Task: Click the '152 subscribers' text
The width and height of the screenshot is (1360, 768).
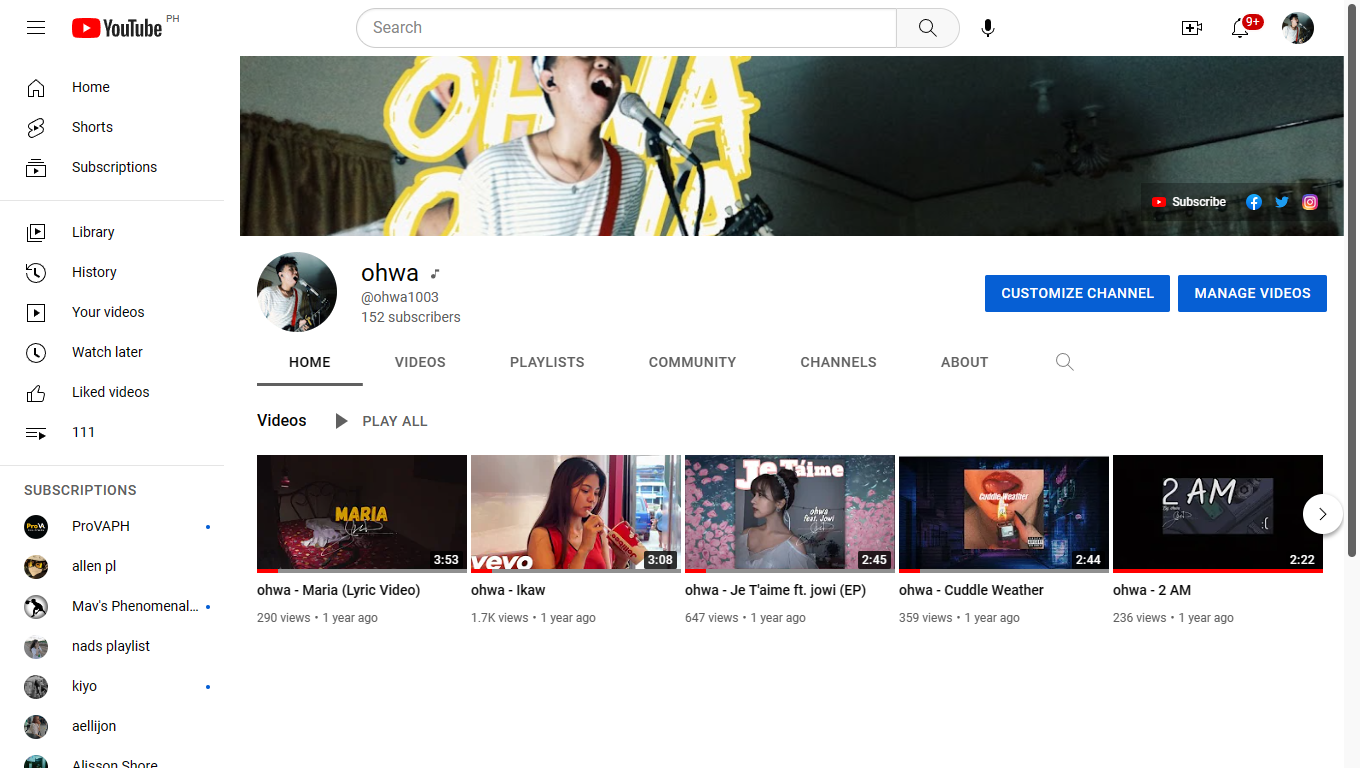Action: (x=411, y=317)
